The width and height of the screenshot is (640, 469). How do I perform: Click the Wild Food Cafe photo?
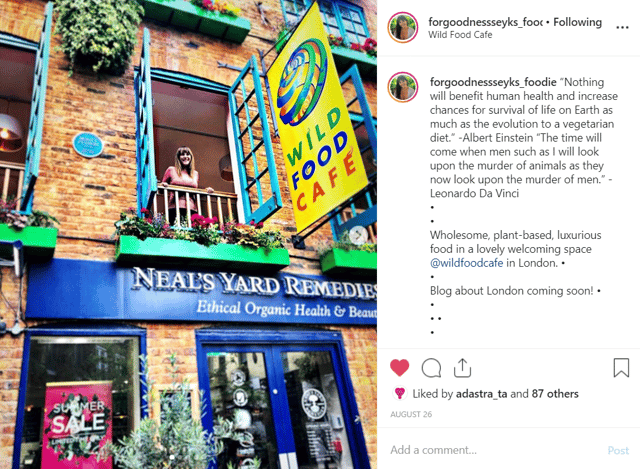tap(188, 234)
